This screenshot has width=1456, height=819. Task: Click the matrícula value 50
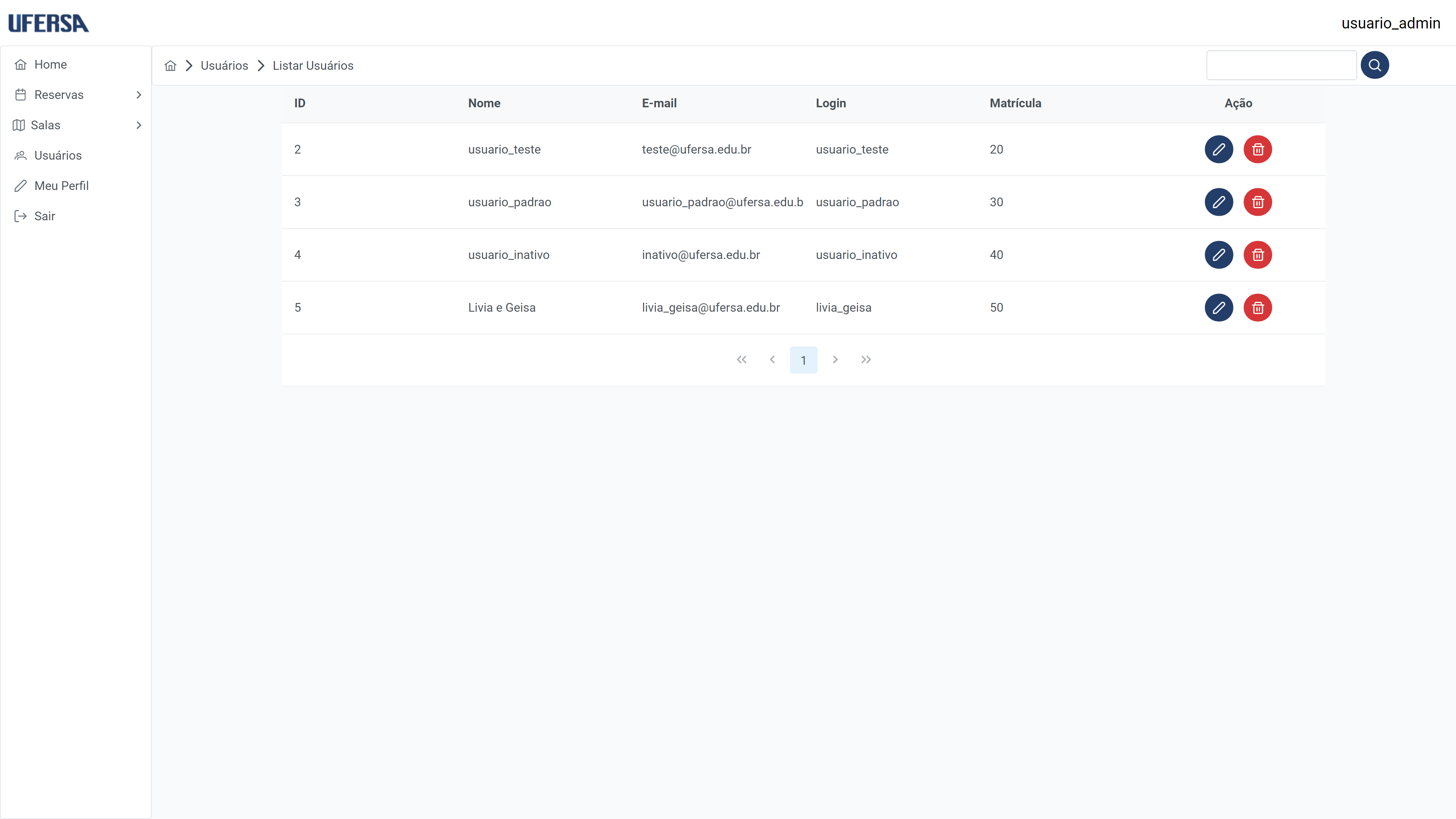(x=996, y=308)
